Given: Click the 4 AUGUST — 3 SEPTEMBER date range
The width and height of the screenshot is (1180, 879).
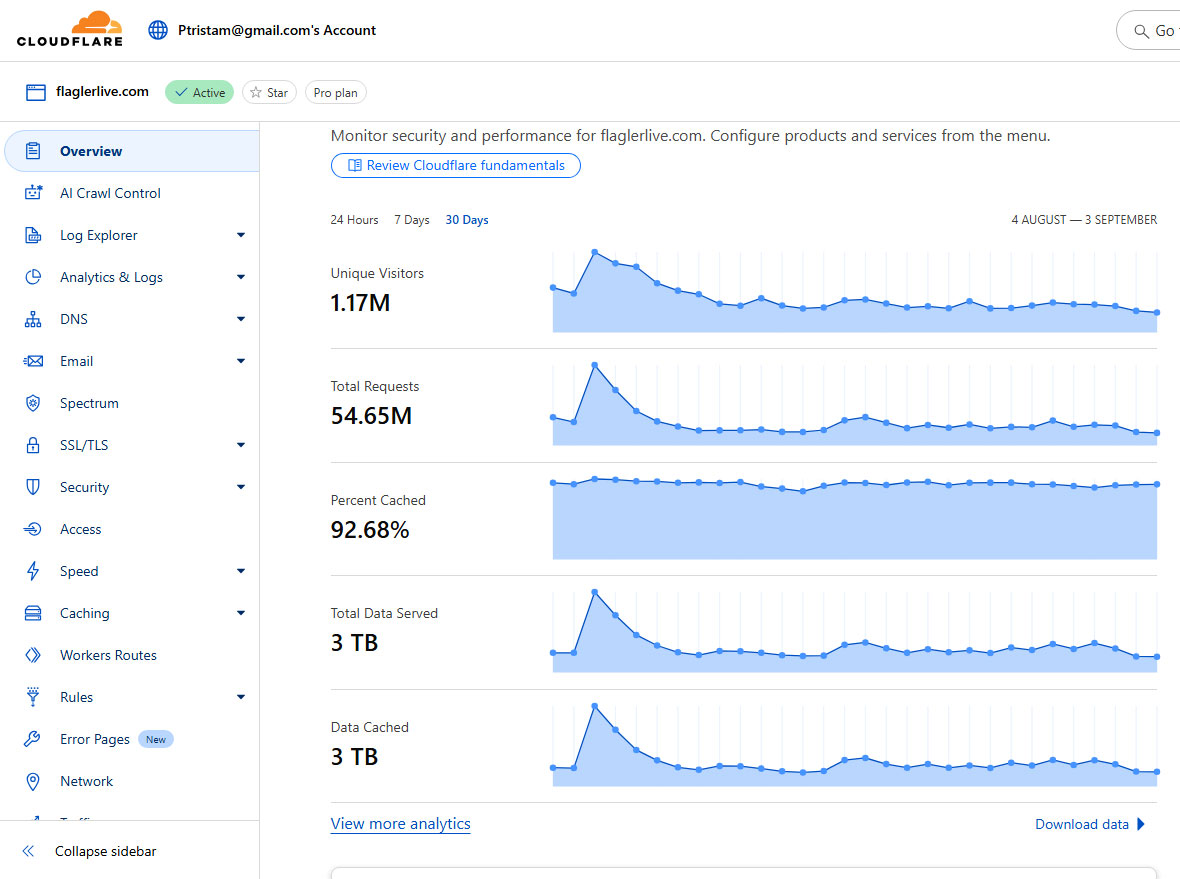Looking at the screenshot, I should (x=1084, y=220).
